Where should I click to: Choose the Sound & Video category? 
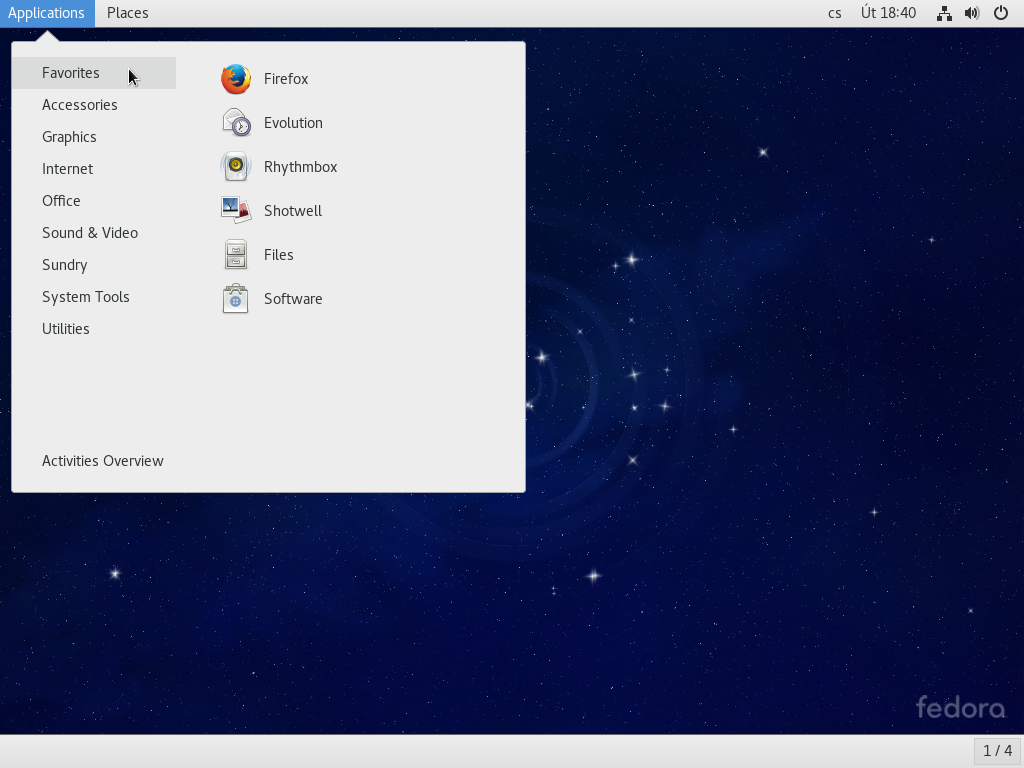[x=90, y=233]
